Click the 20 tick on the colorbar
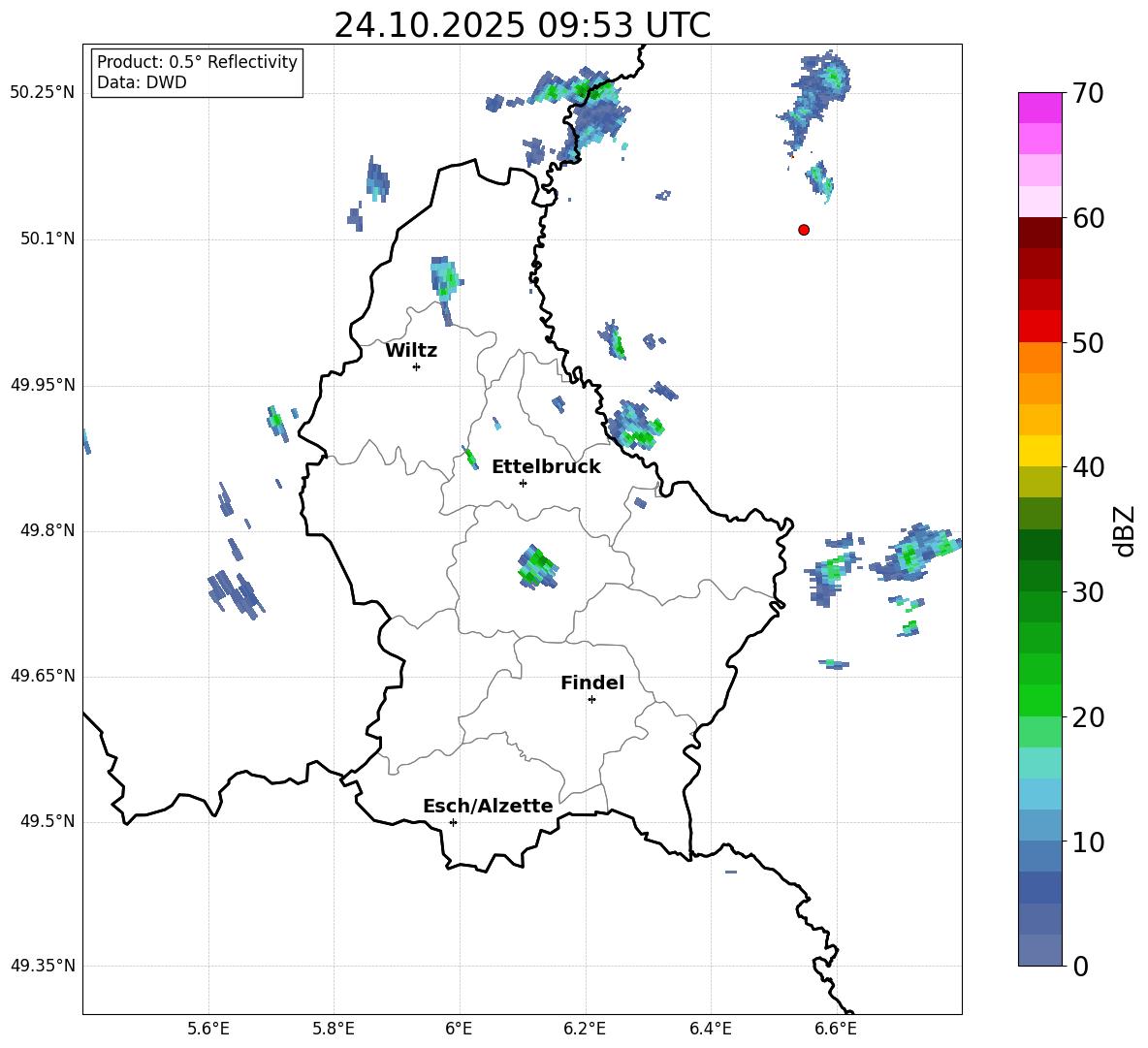Viewport: 1148px width, 1048px height. tap(1088, 717)
